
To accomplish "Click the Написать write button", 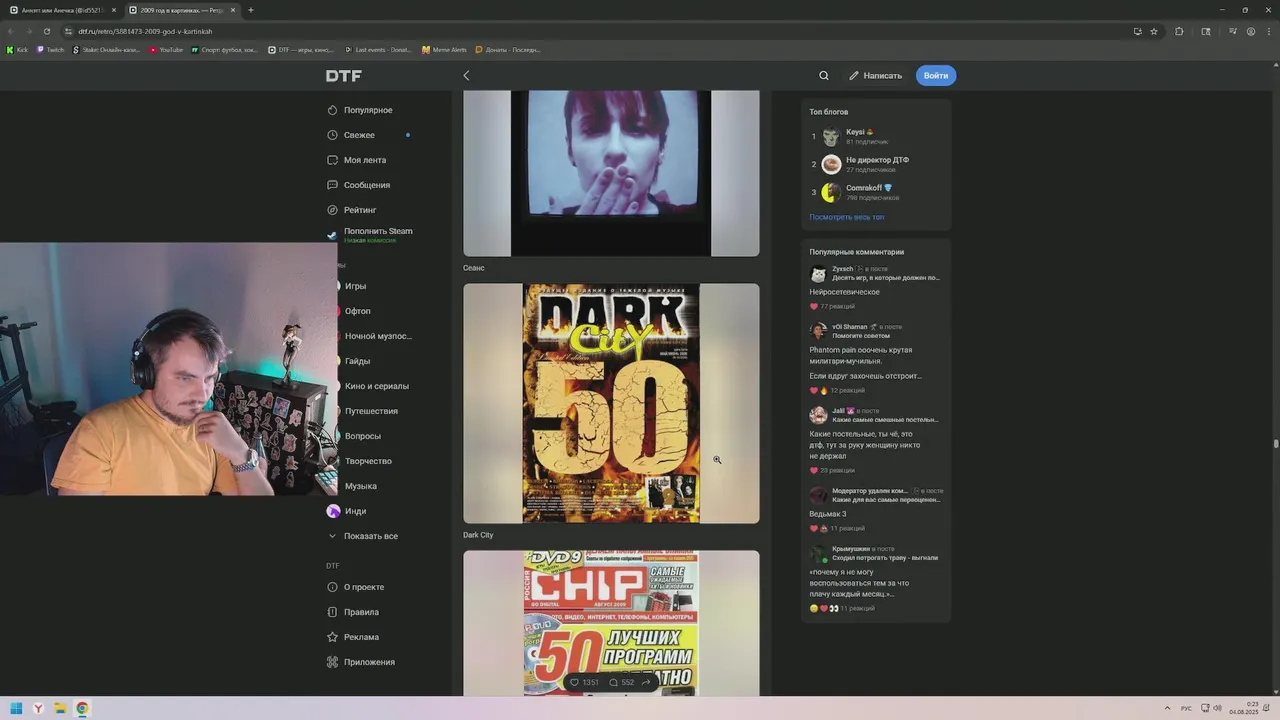I will click(x=875, y=75).
